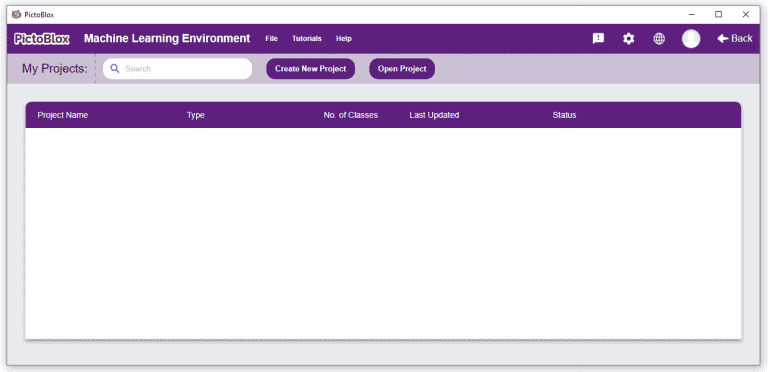Click the Create New Project button

coord(311,69)
